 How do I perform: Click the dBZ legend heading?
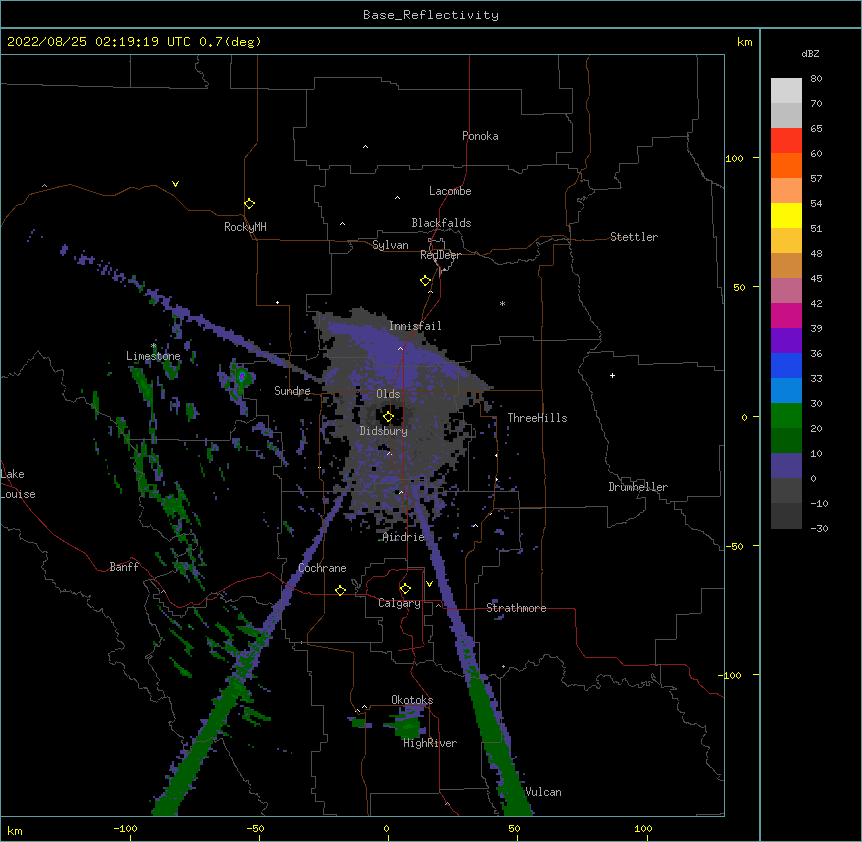[810, 53]
